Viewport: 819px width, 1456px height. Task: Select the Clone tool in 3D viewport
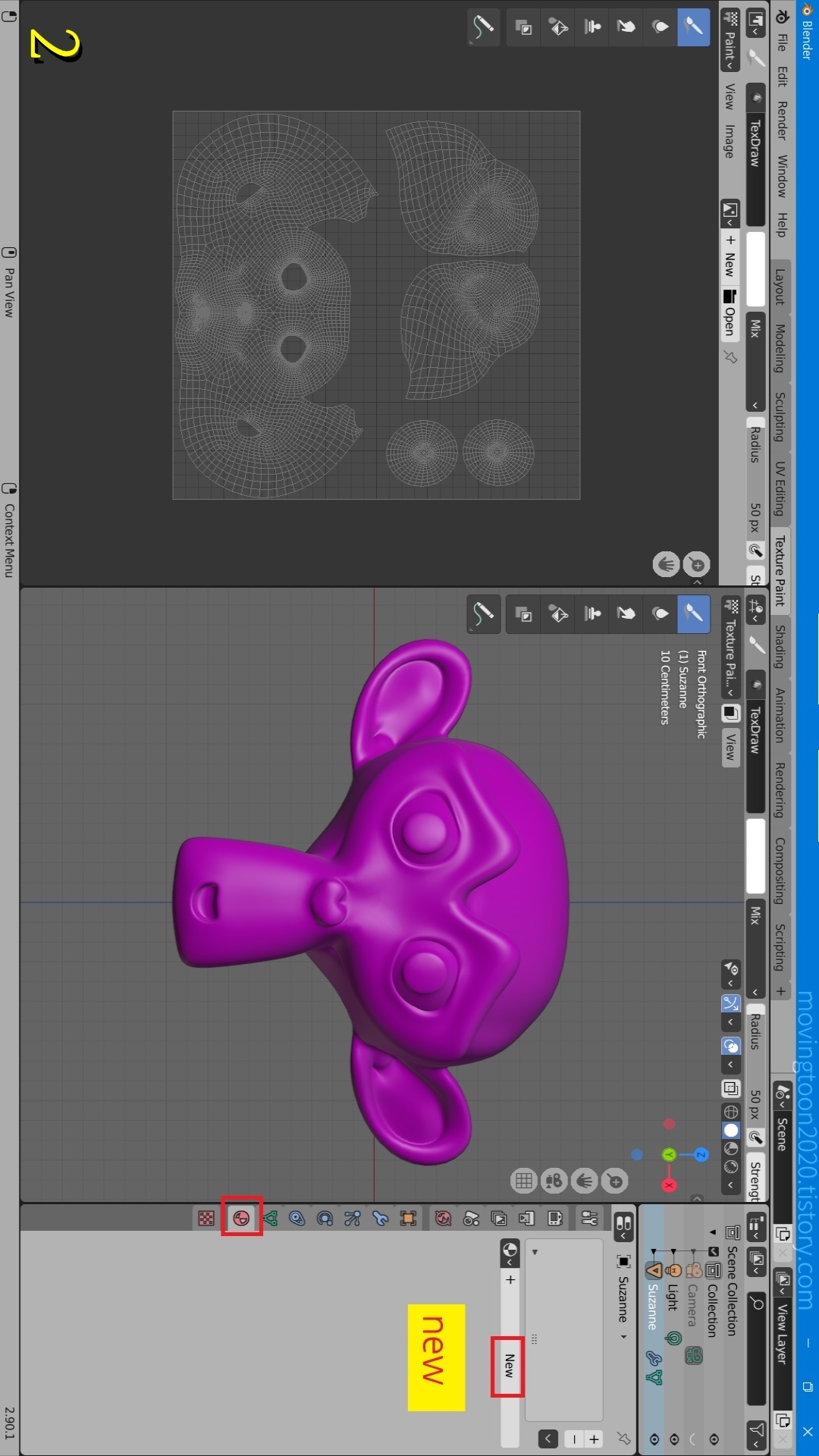(x=592, y=613)
